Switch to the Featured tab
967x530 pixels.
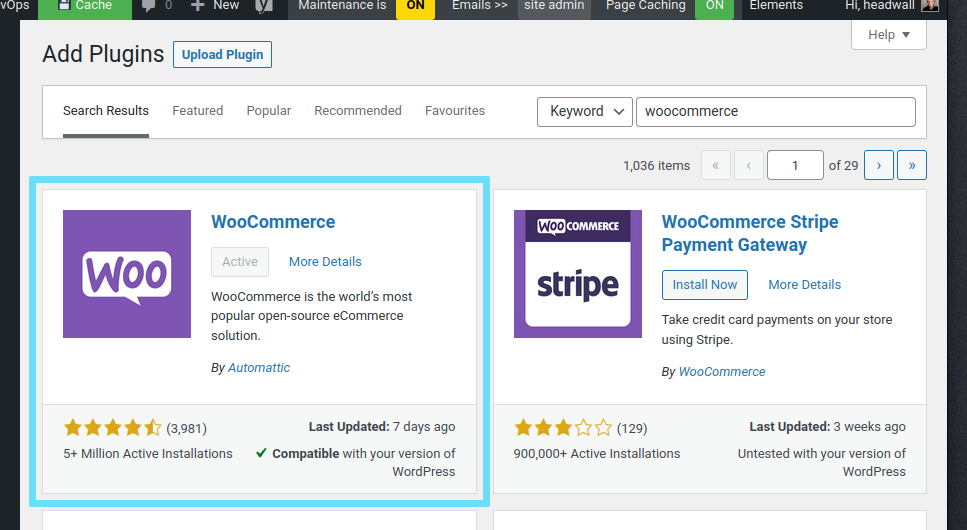click(x=197, y=111)
